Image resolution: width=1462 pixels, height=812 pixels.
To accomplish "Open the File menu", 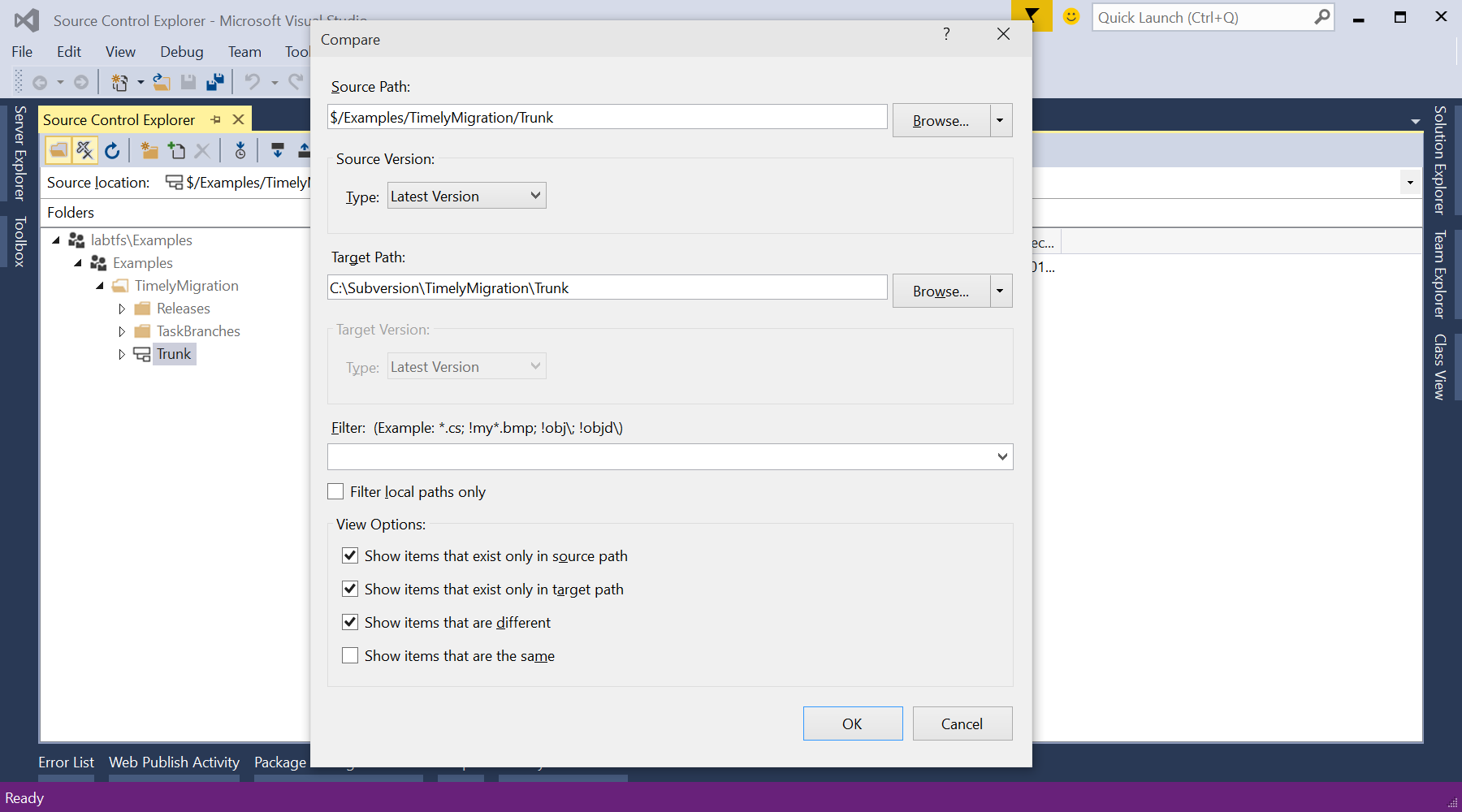I will pos(22,51).
